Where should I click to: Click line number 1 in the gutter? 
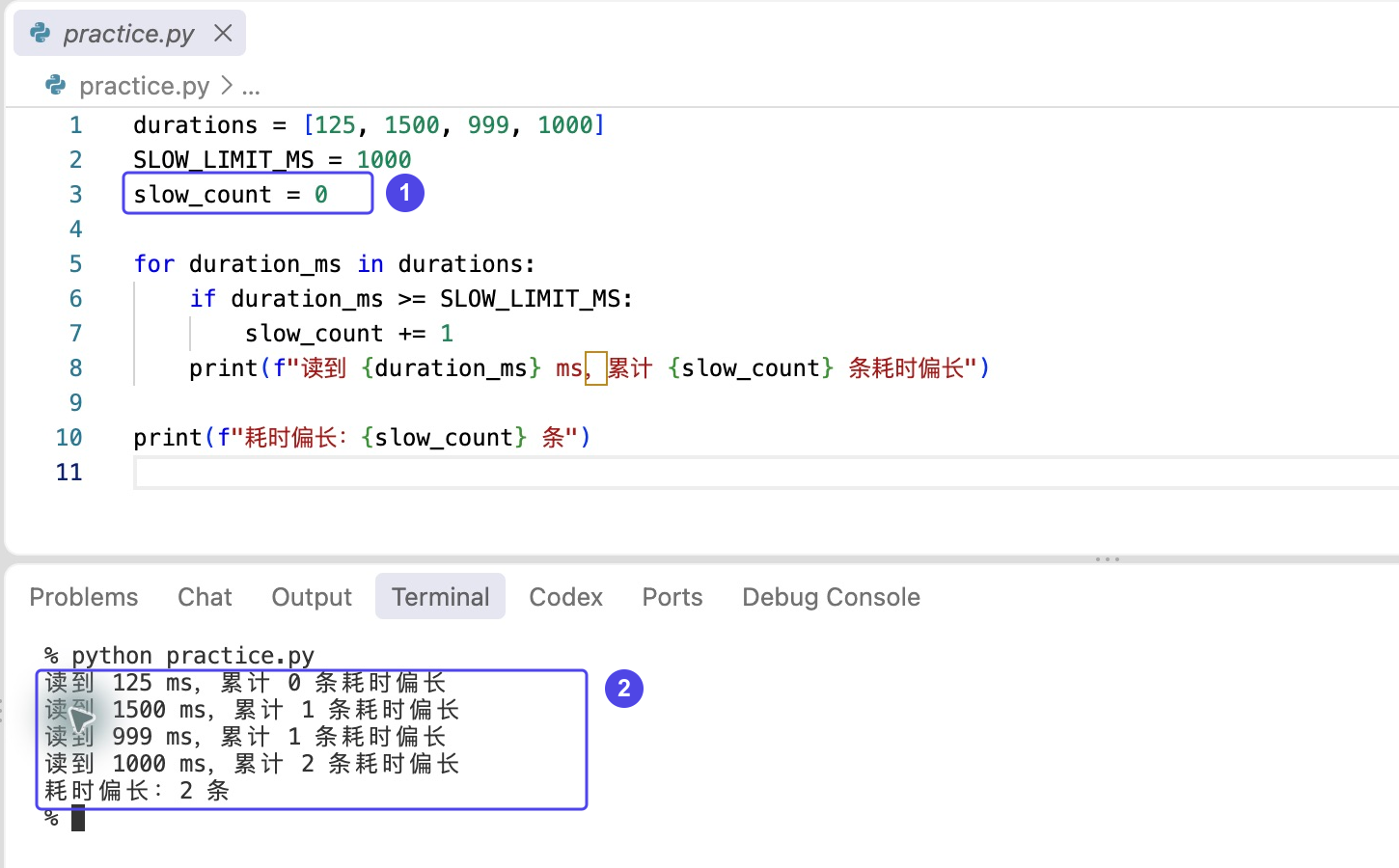(x=75, y=125)
